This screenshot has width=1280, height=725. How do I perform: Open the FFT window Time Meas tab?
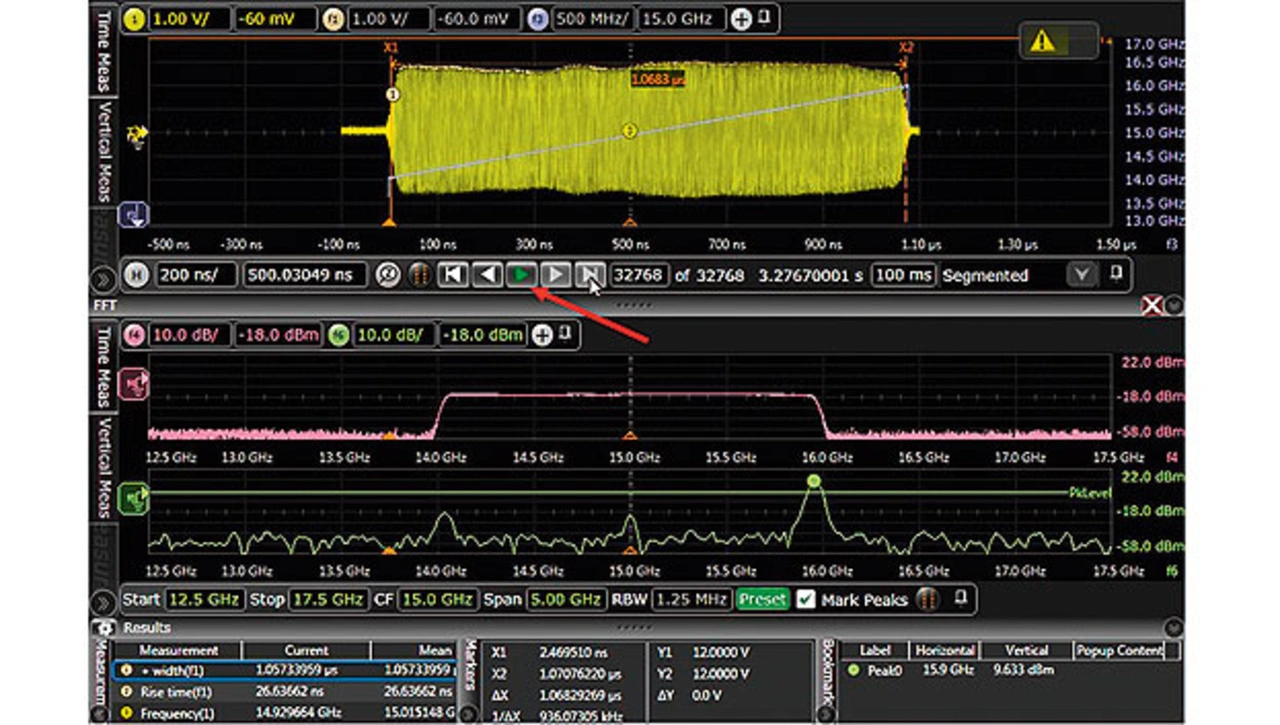104,367
